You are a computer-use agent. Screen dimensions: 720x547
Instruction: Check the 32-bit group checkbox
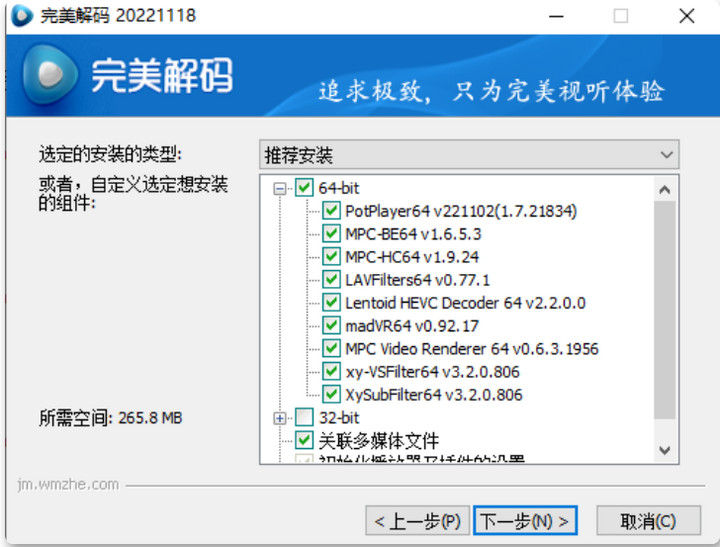304,417
